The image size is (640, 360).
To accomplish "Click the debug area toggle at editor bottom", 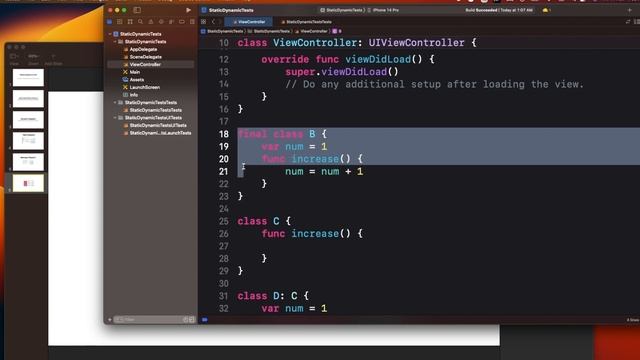I will pos(205,320).
